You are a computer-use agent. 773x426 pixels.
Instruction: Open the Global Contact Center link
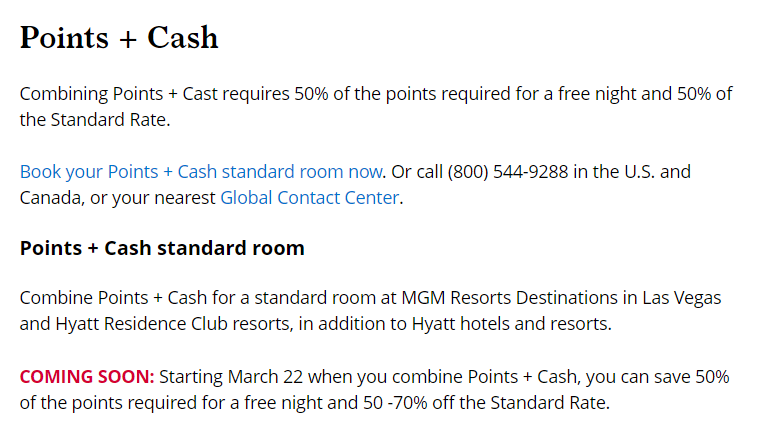pos(310,198)
